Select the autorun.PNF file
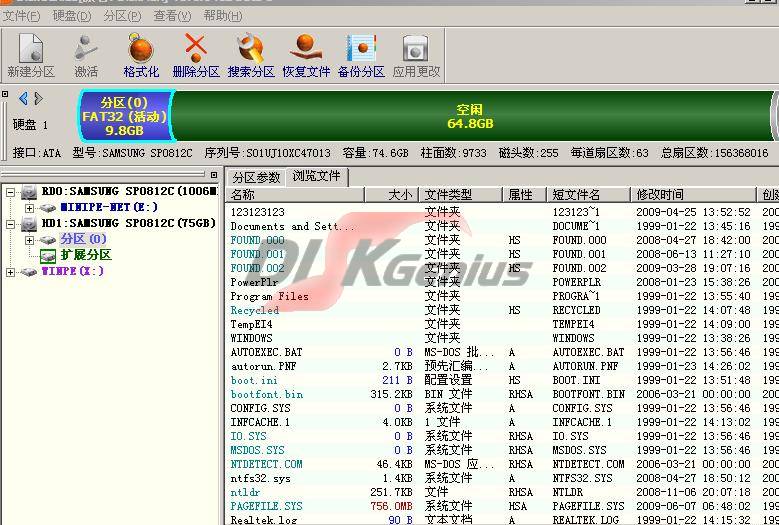Image resolution: width=779 pixels, height=525 pixels. tap(263, 366)
